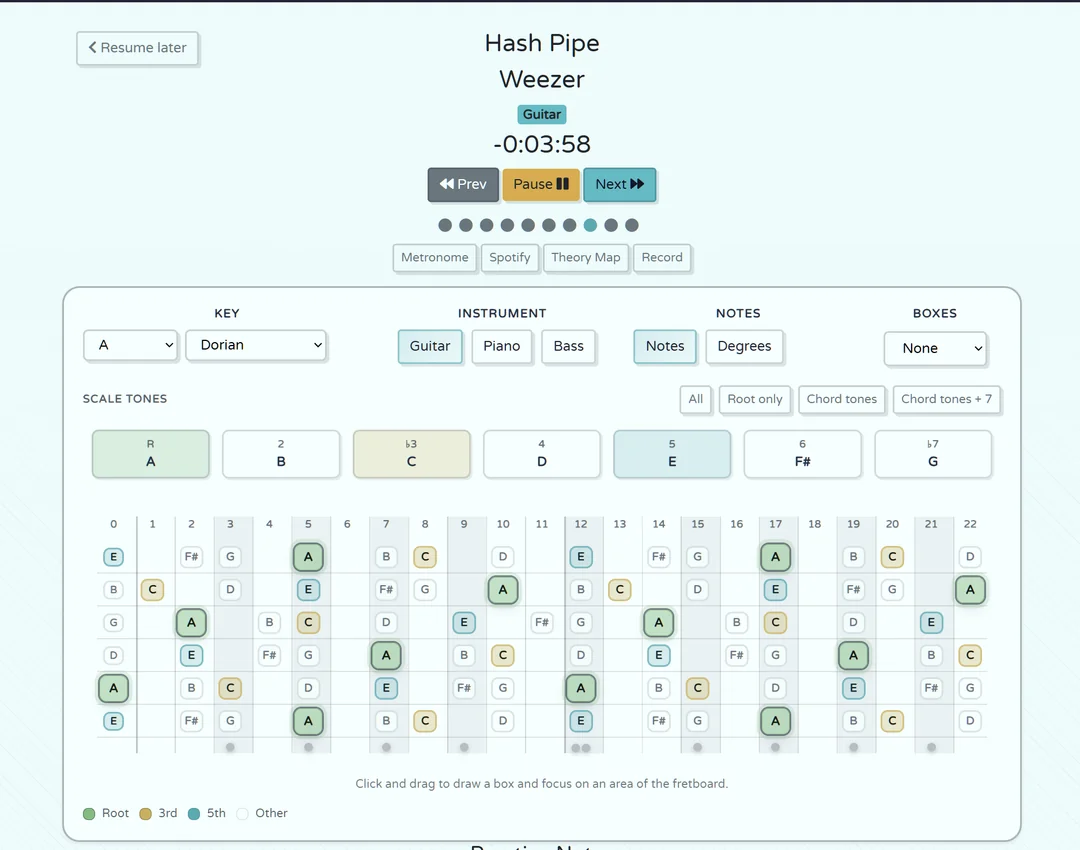
Task: Click fret number 12 header
Action: pos(581,524)
